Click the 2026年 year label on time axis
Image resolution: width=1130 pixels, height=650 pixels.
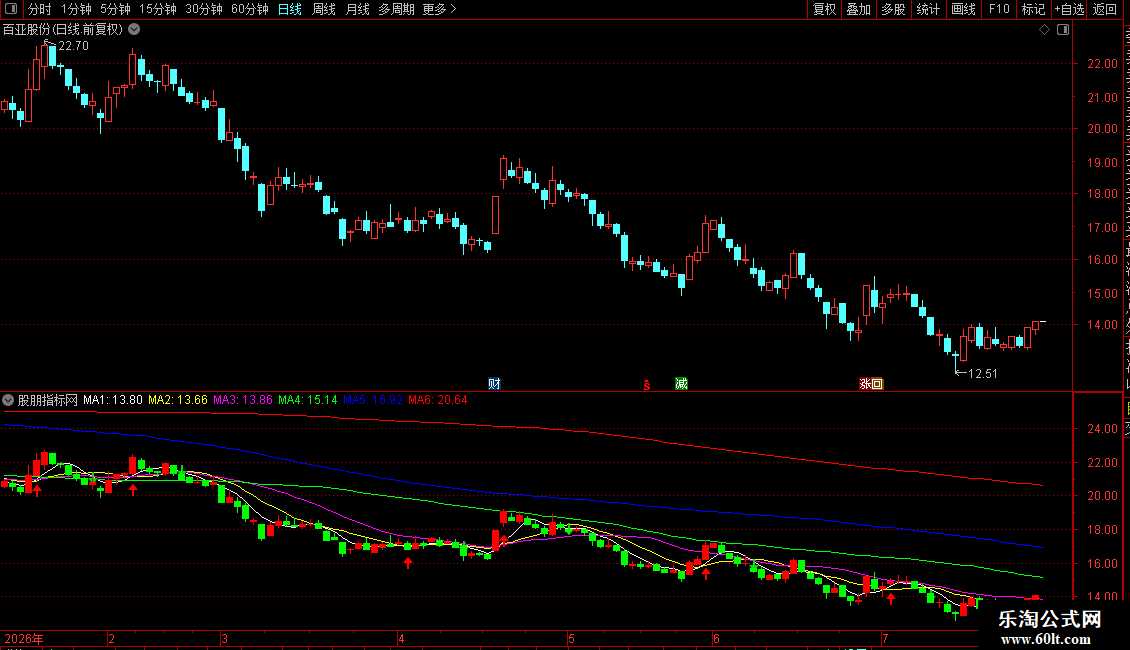tap(24, 639)
